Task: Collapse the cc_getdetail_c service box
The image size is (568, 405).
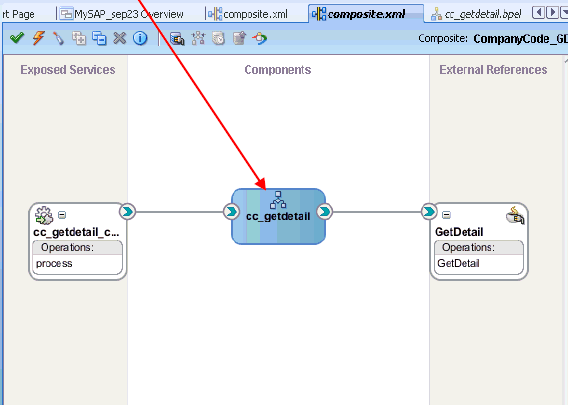Action: [x=62, y=215]
